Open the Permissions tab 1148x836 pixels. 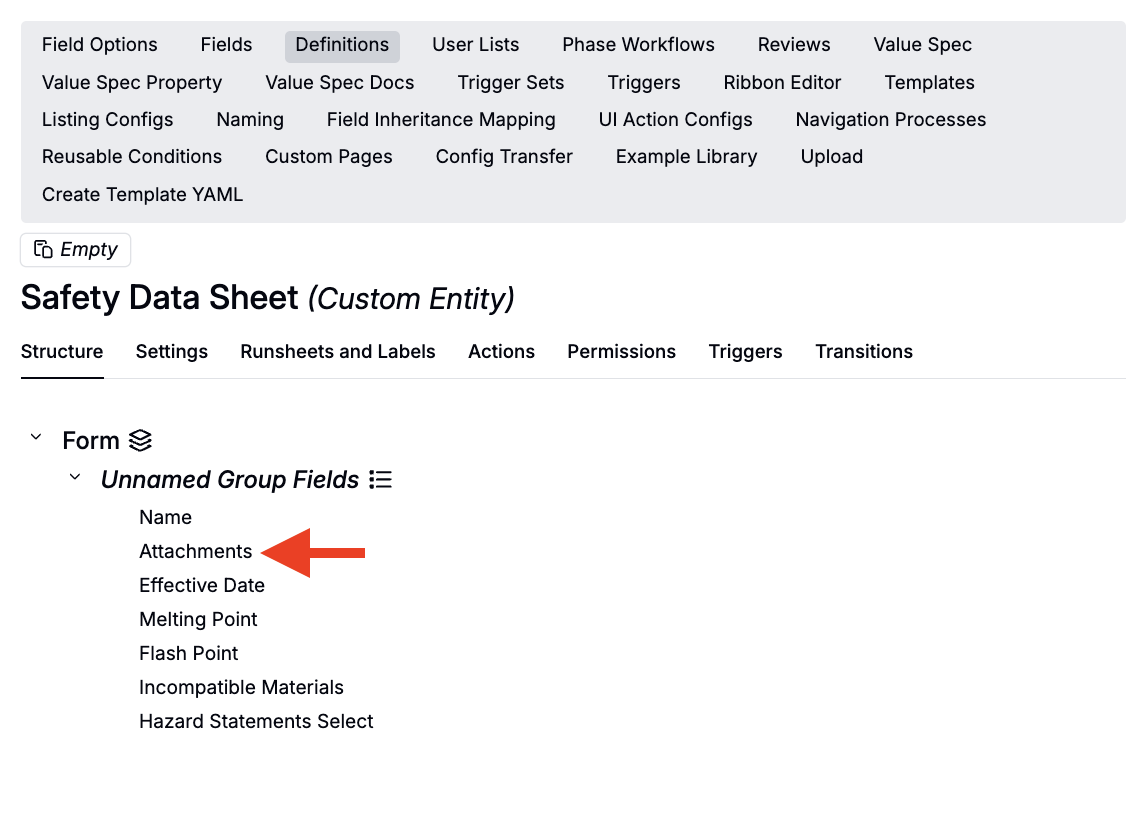coord(621,351)
